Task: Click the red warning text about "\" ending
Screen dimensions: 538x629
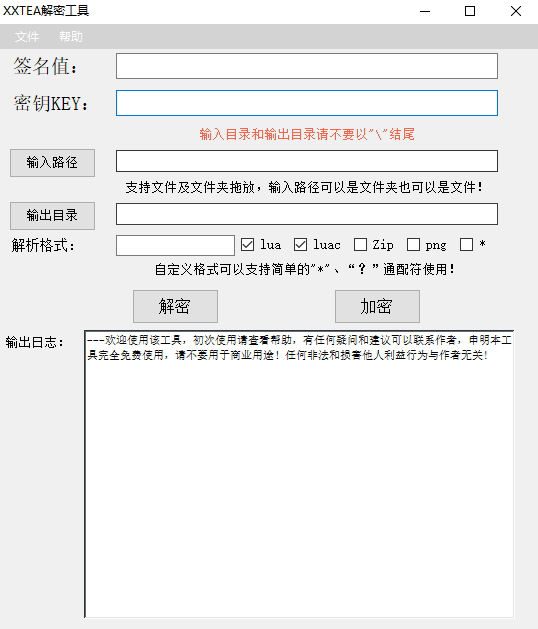Action: [307, 134]
